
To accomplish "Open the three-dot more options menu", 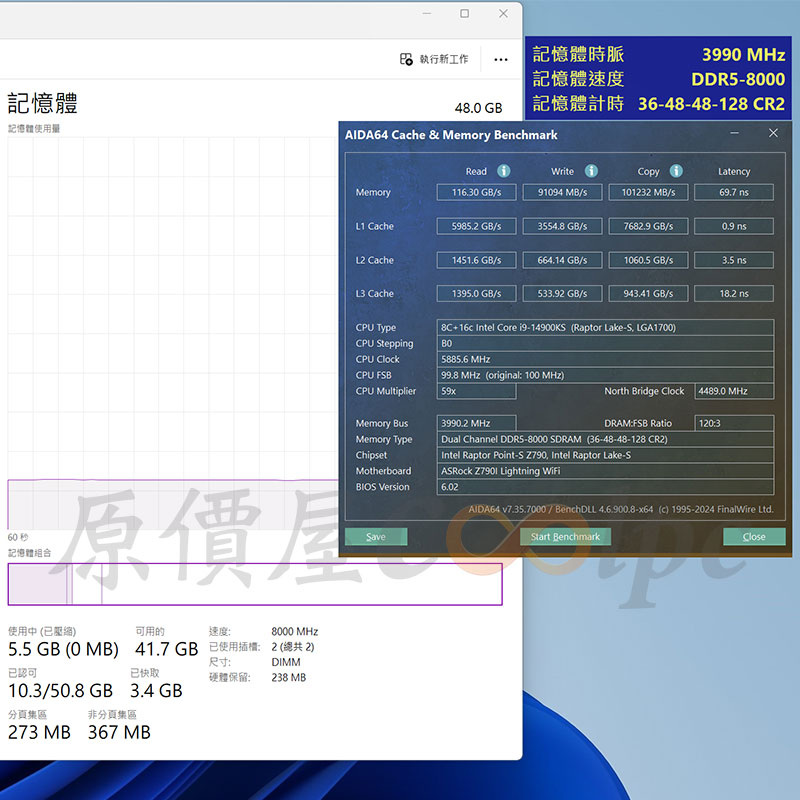I will pos(501,60).
